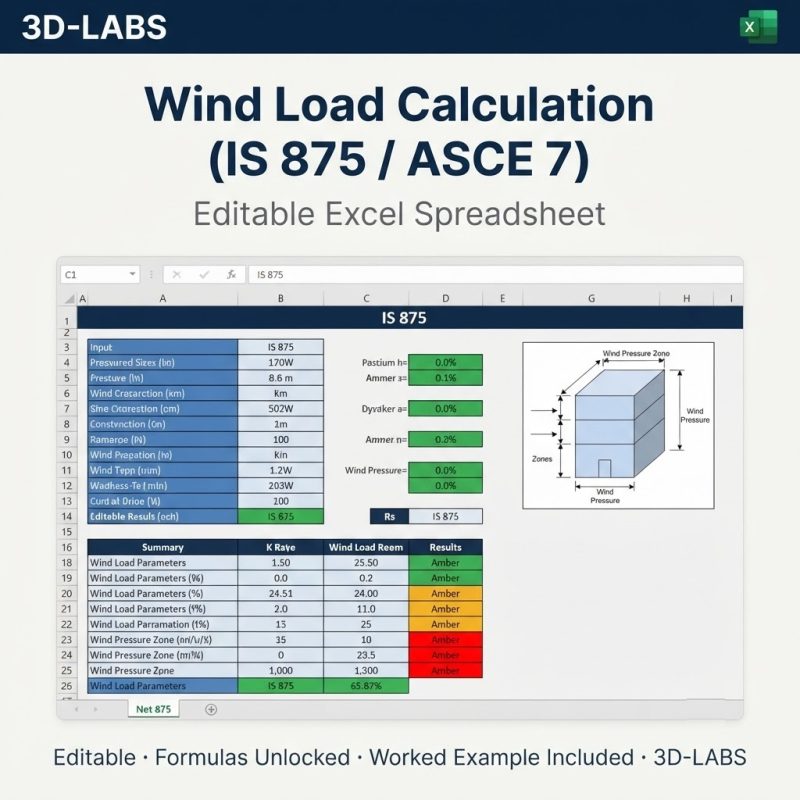Click the fx insert function icon
The height and width of the screenshot is (800, 800).
click(x=231, y=274)
